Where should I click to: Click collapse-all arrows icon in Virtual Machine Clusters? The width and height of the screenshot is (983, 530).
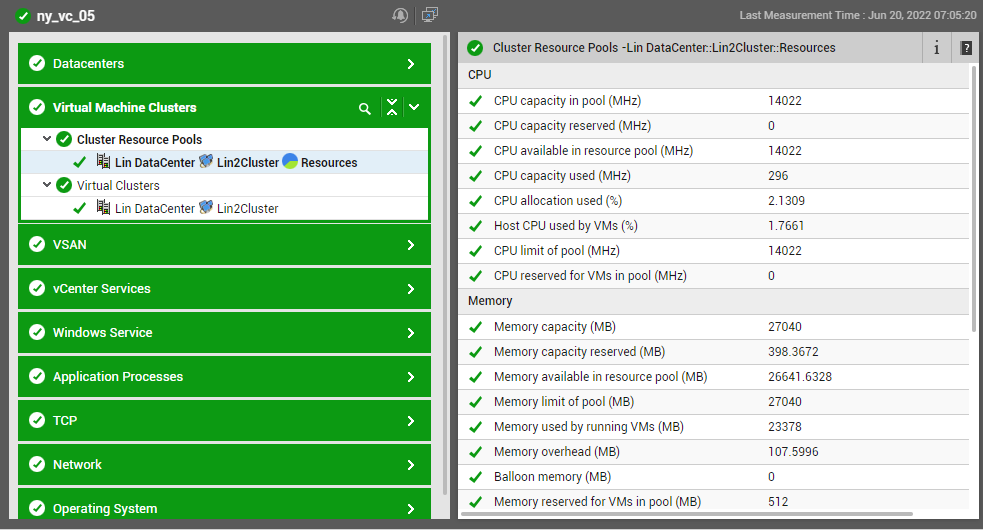point(392,107)
